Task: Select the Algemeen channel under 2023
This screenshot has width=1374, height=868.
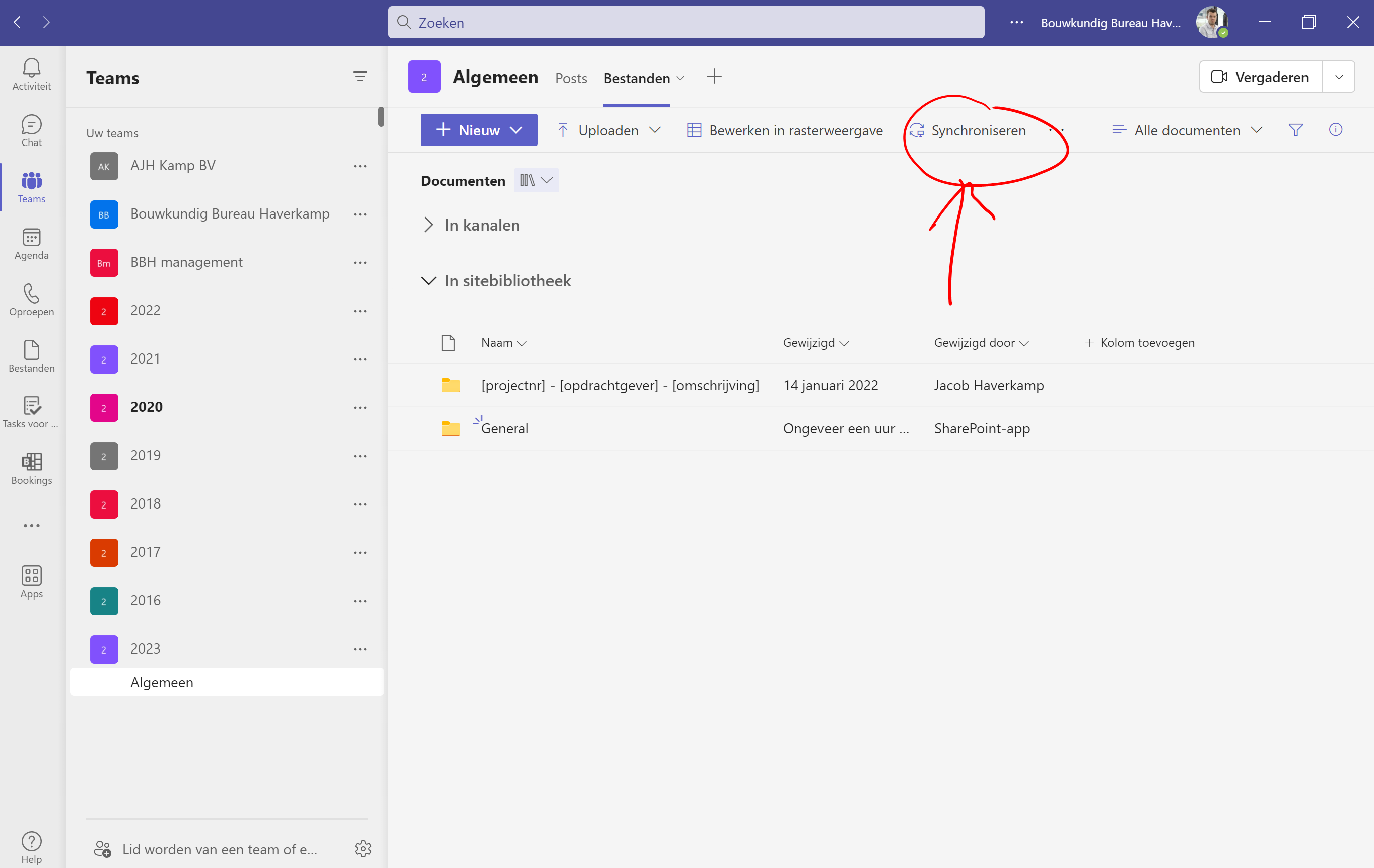Action: click(227, 682)
